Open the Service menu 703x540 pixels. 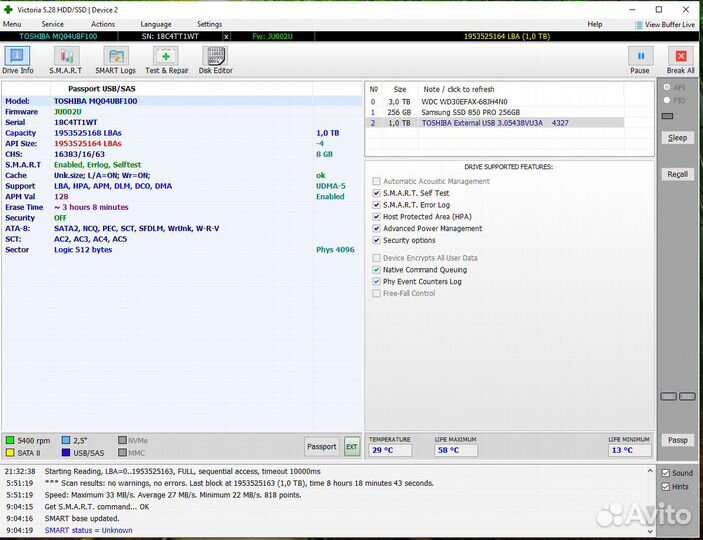coord(52,24)
